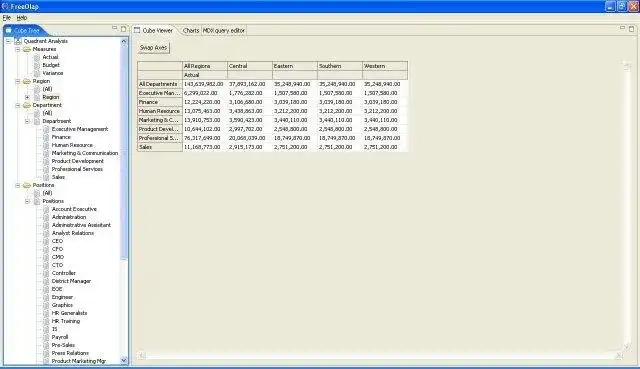Click the Finance row header in table
The image size is (640, 369).
tap(160, 102)
